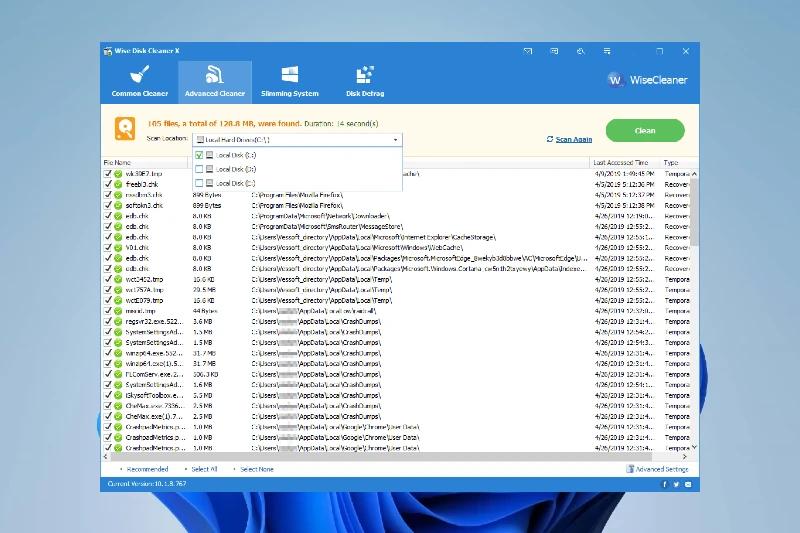This screenshot has height=533, width=800.
Task: Click the Recommended selection link
Action: (147, 469)
